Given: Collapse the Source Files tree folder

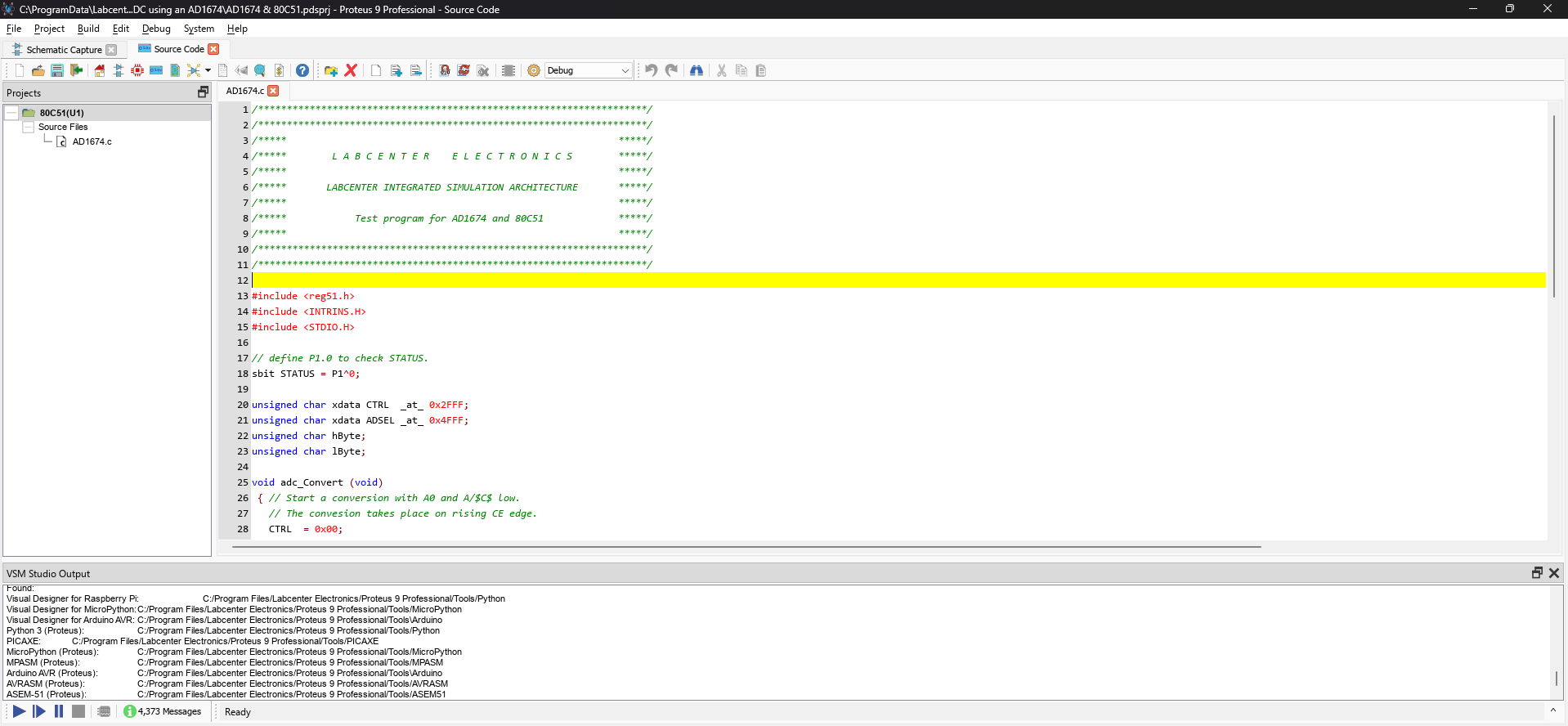Looking at the screenshot, I should [29, 127].
